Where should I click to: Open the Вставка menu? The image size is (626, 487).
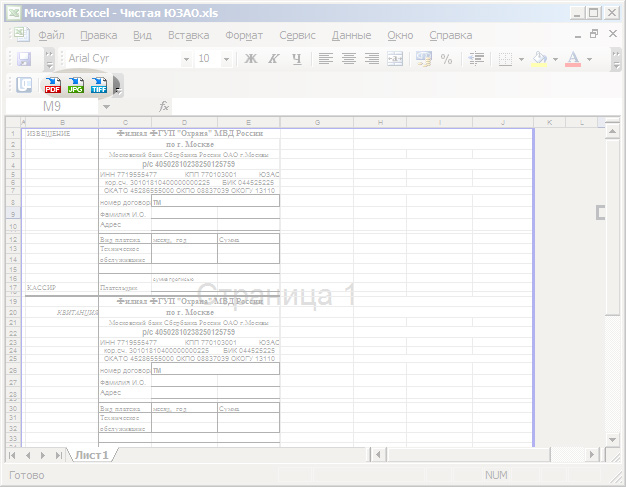click(188, 36)
